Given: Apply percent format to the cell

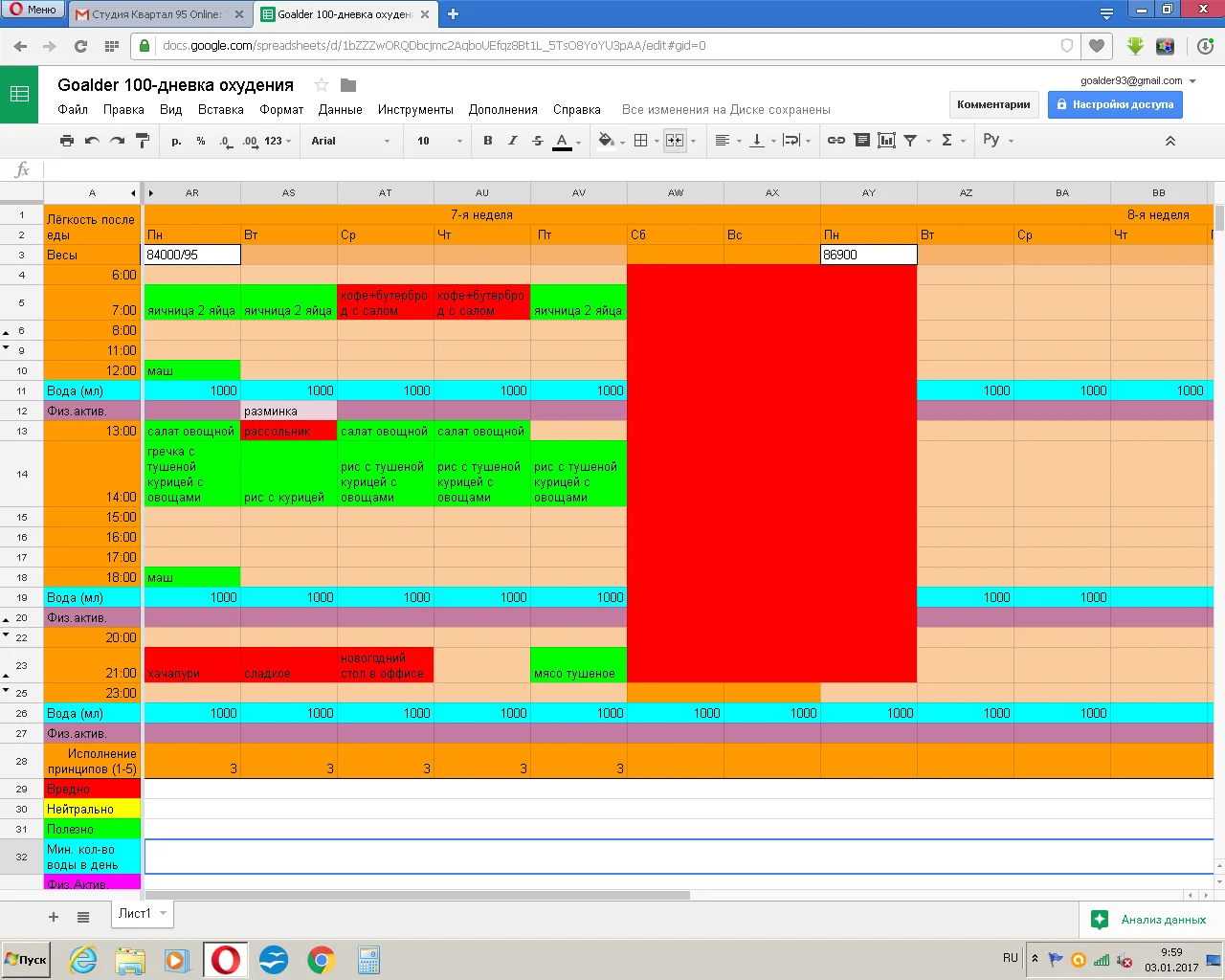Looking at the screenshot, I should [x=201, y=141].
